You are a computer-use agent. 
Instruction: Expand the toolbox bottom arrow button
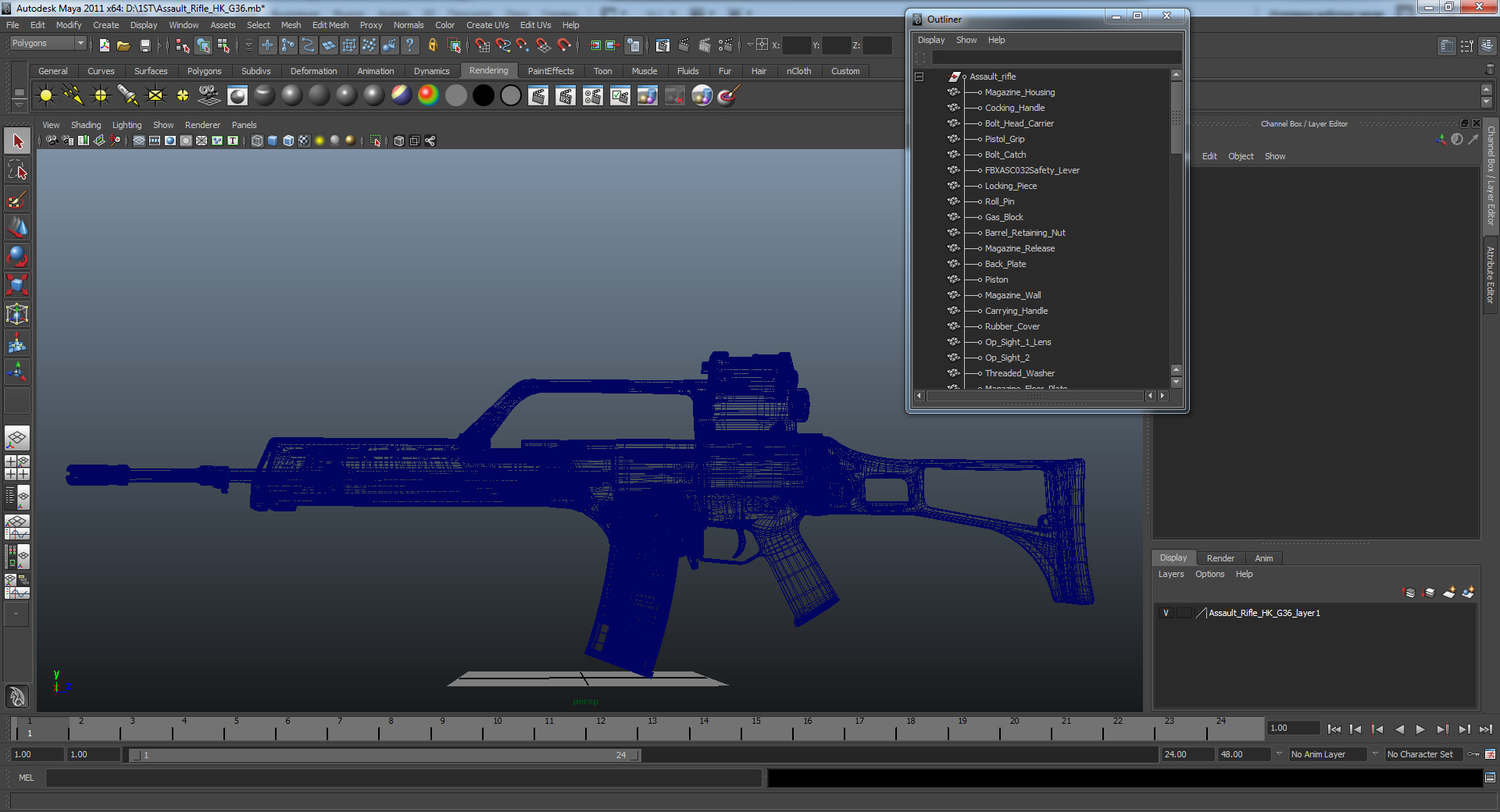click(x=16, y=614)
